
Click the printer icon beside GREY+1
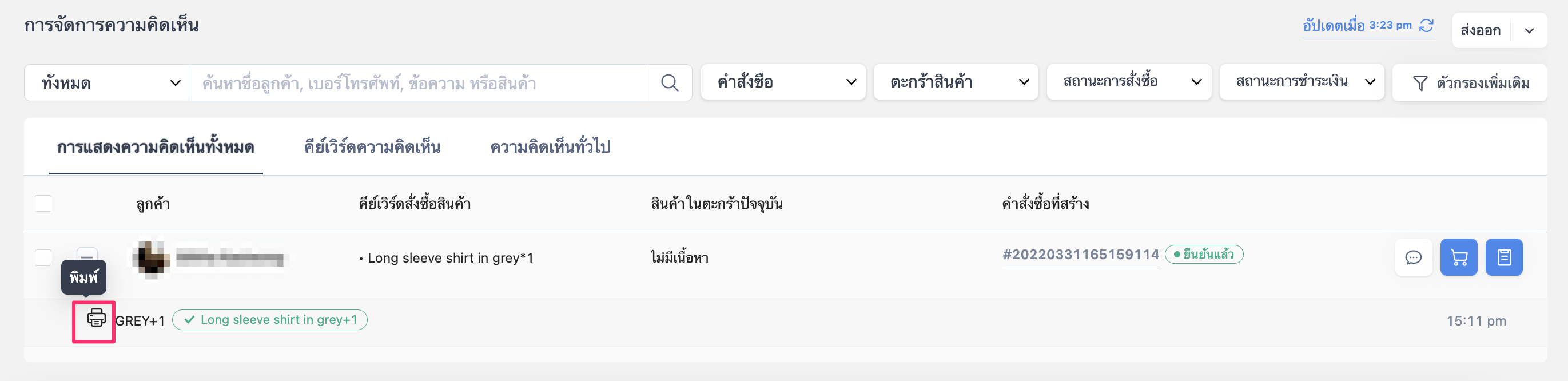(96, 317)
